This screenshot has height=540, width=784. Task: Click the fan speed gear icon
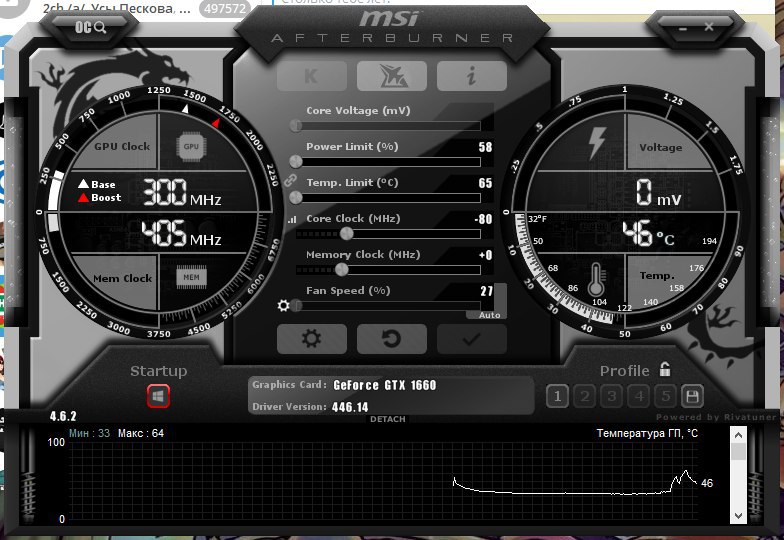coord(284,305)
